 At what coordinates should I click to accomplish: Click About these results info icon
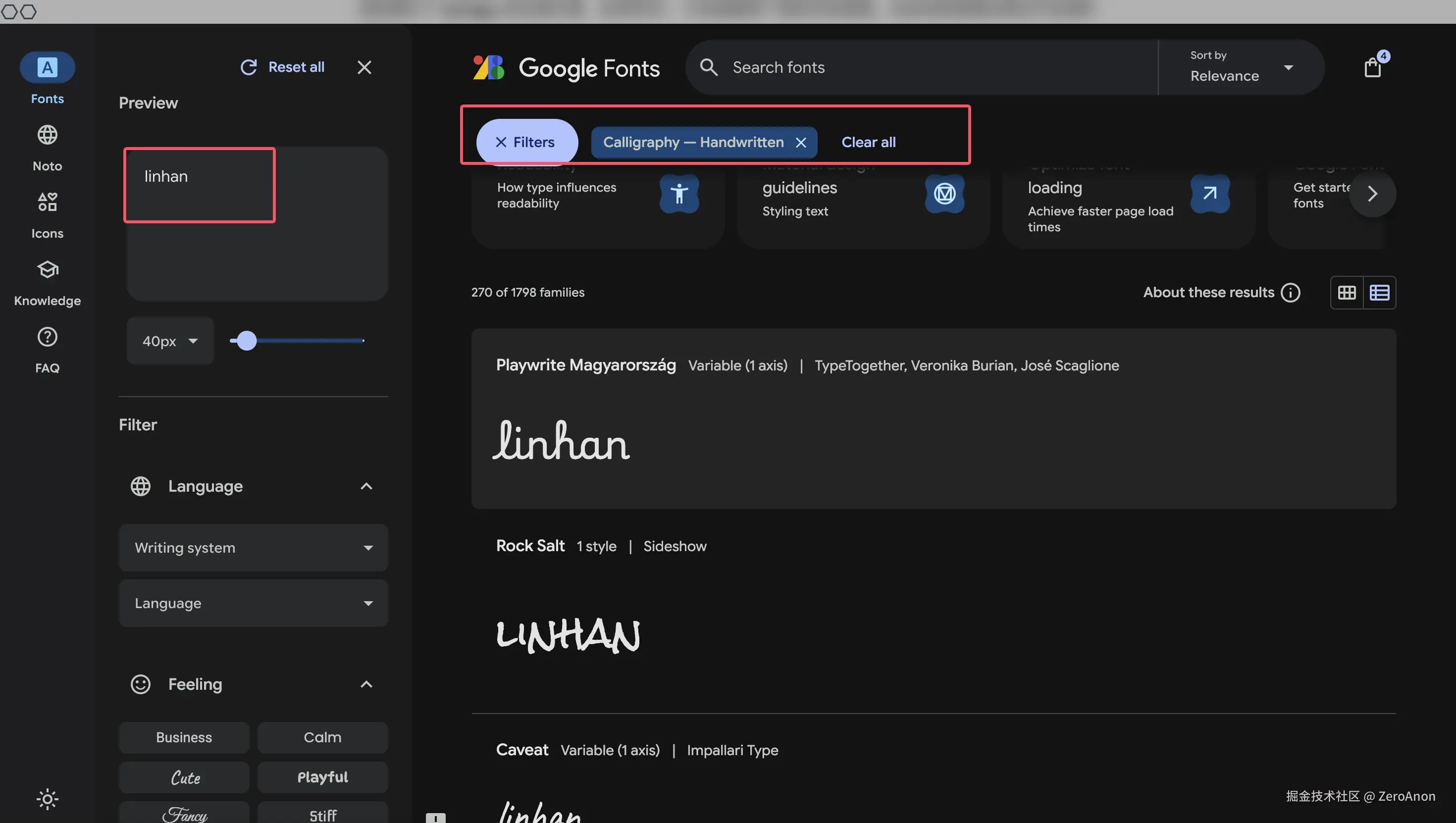(1291, 292)
